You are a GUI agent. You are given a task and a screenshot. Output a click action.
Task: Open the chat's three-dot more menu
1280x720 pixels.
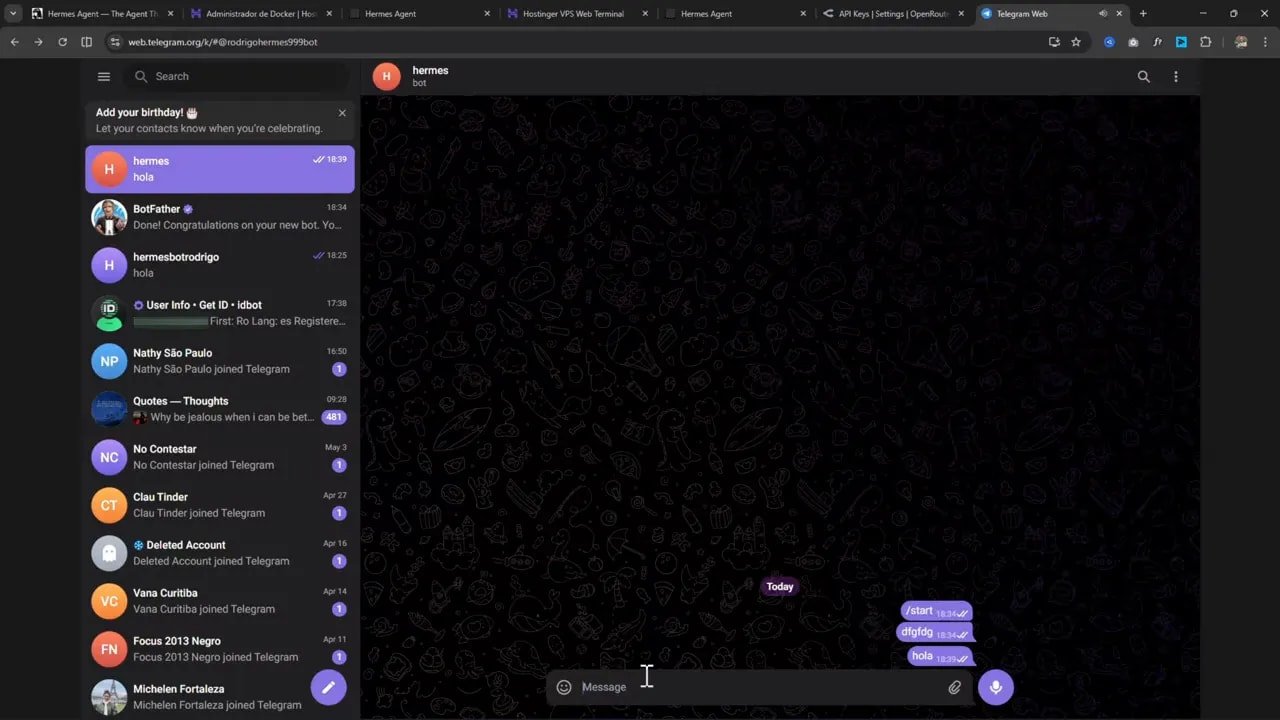[x=1176, y=76]
